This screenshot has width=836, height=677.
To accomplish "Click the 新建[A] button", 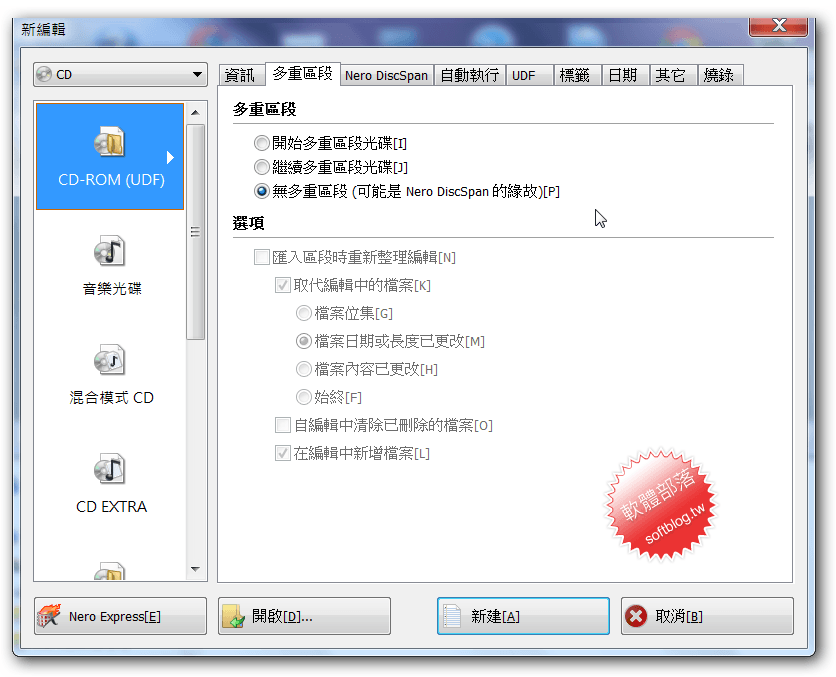I will [523, 616].
